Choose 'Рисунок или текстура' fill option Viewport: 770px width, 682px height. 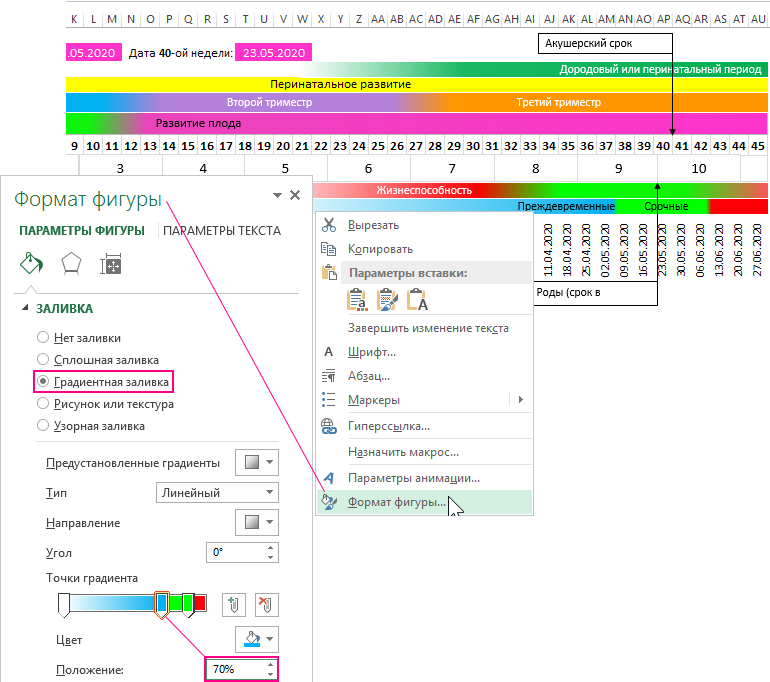pos(43,404)
